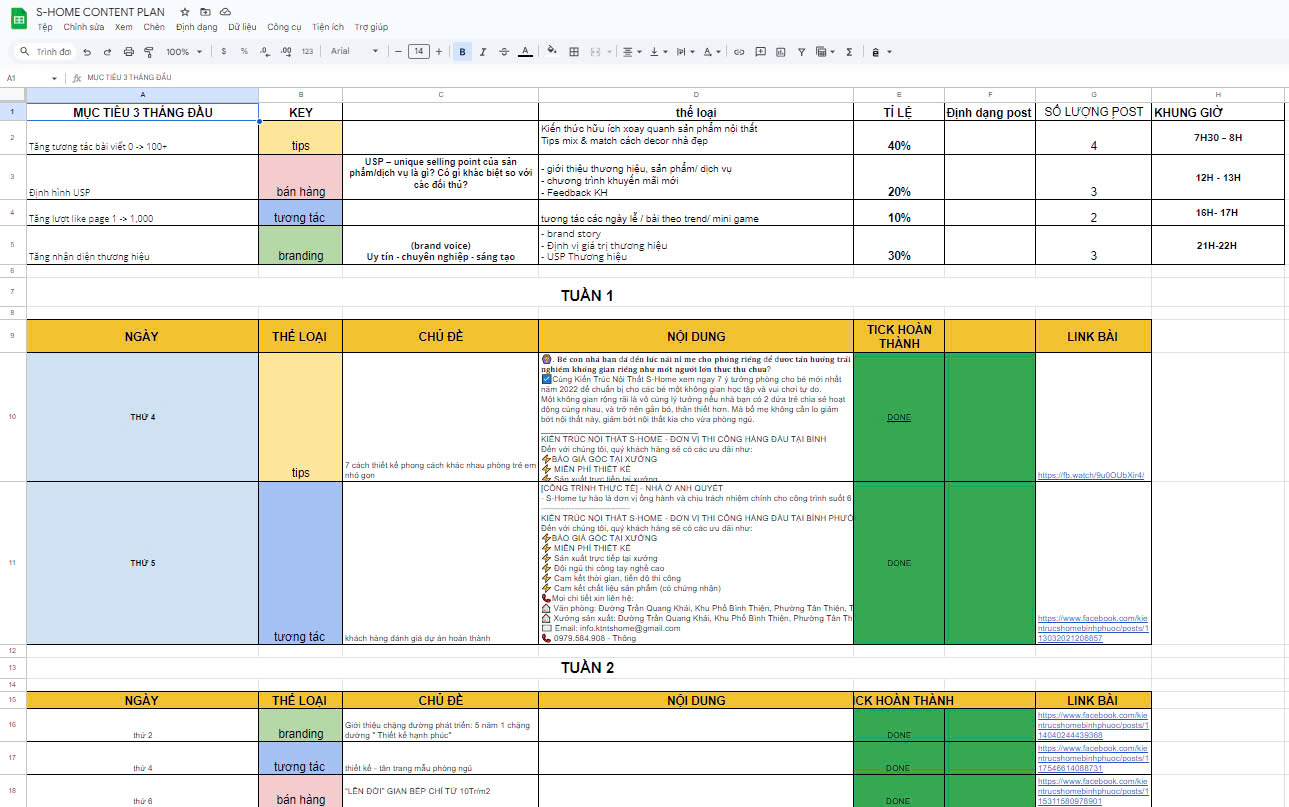Open the Công cụ menu
Screen dimensions: 1289x807
(284, 27)
